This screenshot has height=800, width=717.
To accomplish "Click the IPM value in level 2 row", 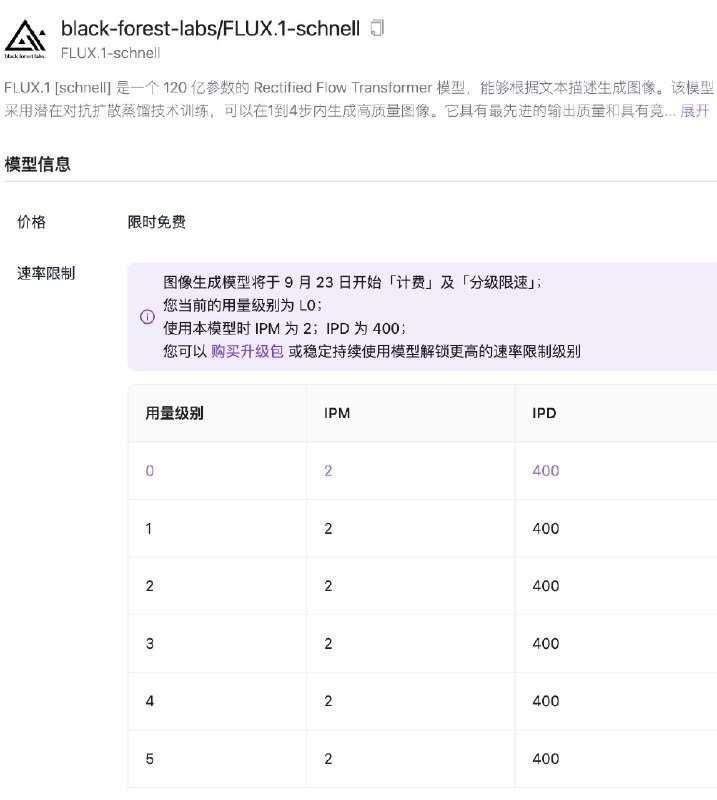I will 328,586.
